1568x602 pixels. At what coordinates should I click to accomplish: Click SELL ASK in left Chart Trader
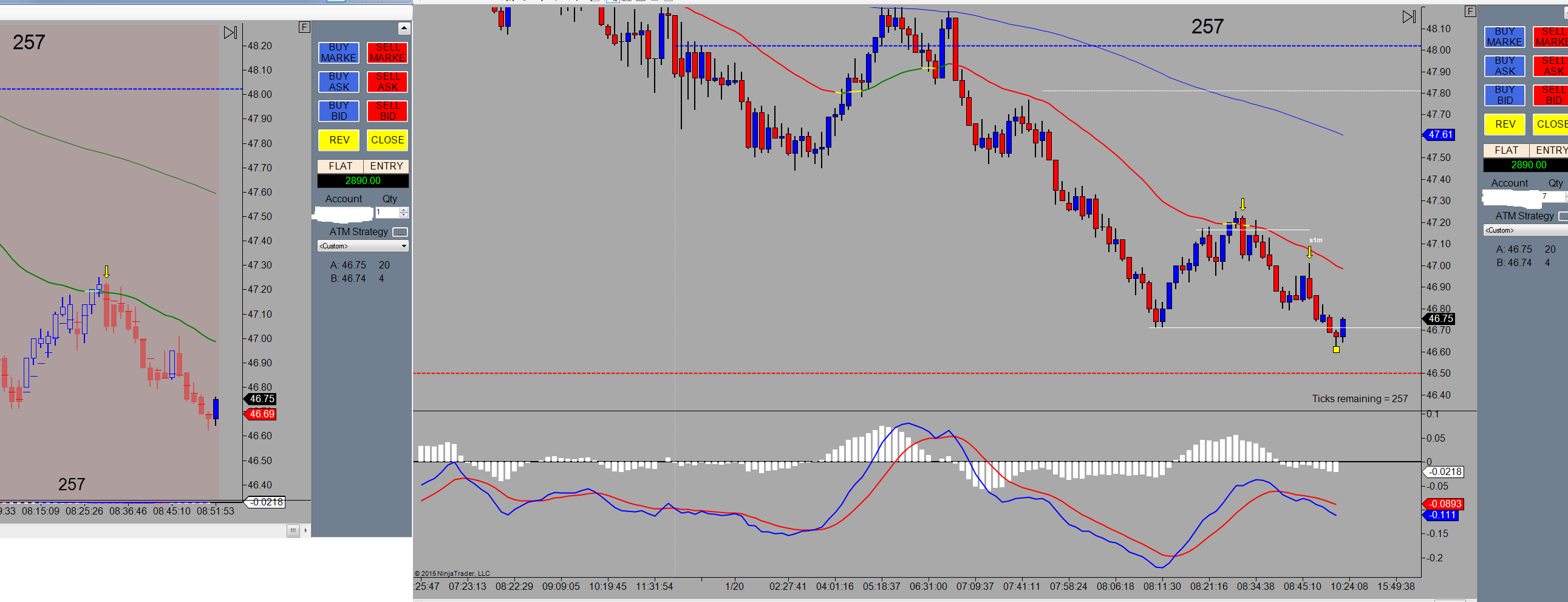(x=387, y=81)
